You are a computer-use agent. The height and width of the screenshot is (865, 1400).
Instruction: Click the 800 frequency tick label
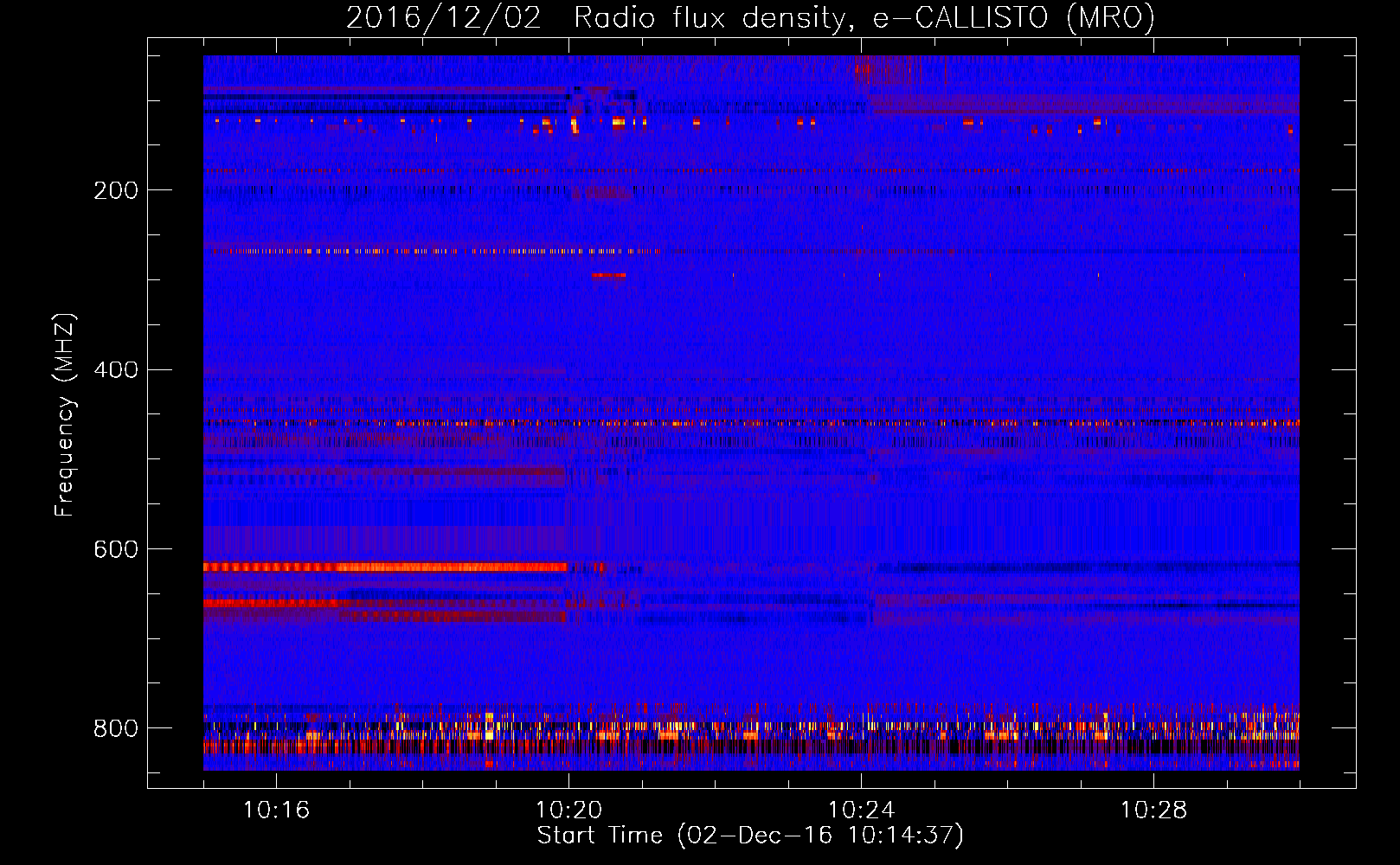[116, 728]
